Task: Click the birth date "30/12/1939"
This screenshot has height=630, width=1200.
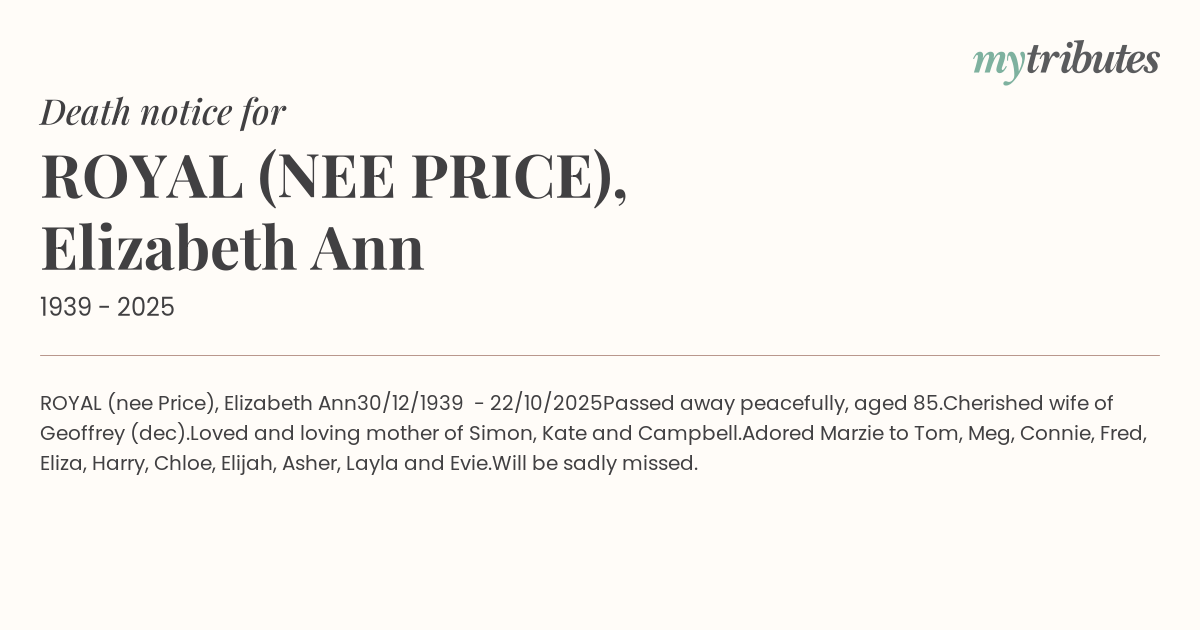Action: 410,403
